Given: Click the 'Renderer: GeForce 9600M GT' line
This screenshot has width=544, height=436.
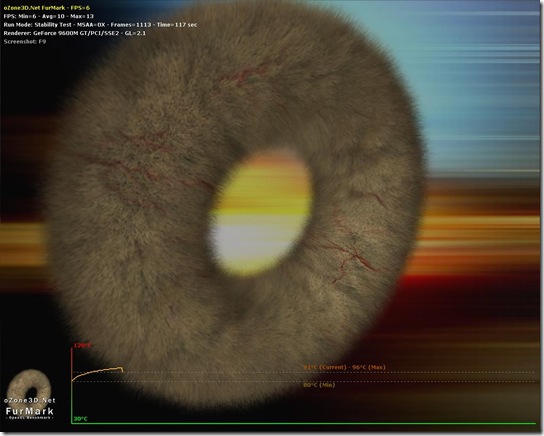Looking at the screenshot, I should 75,33.
